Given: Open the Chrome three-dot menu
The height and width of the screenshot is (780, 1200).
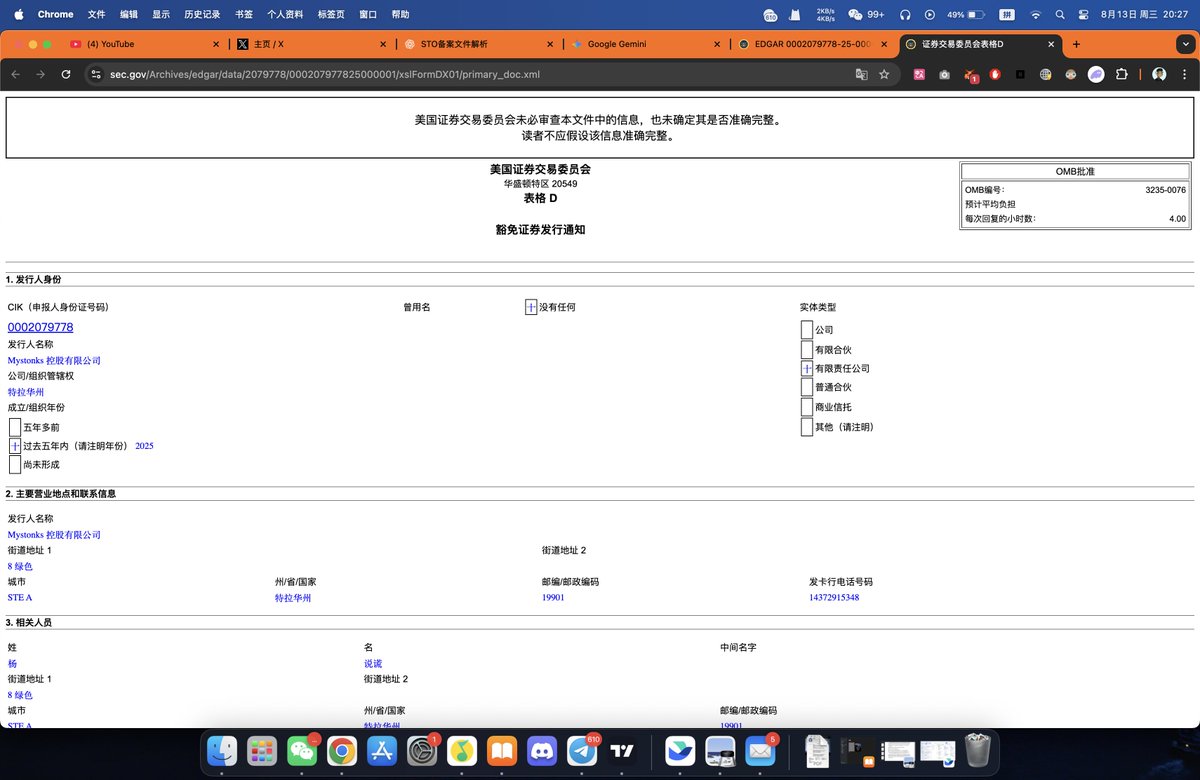Looking at the screenshot, I should pyautogui.click(x=1187, y=74).
